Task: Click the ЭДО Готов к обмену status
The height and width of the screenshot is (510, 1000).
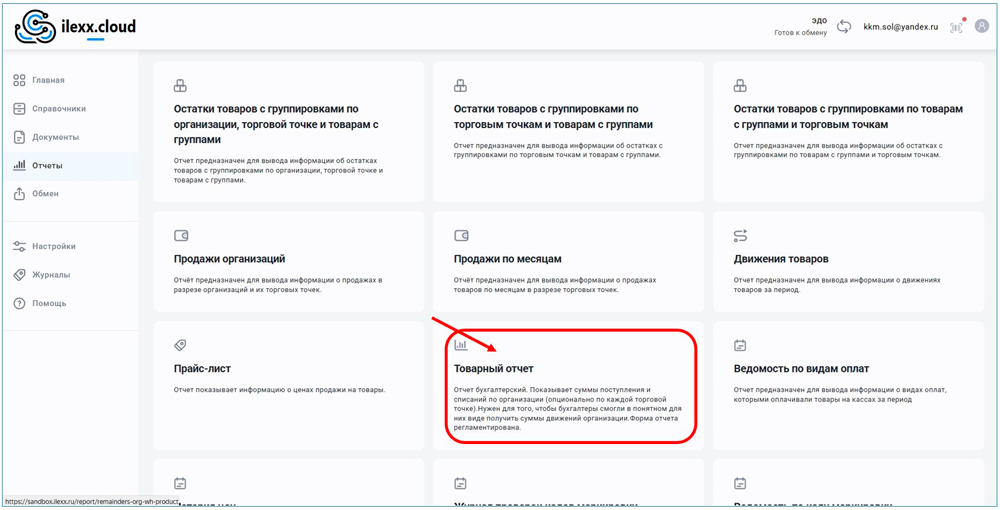Action: (x=802, y=27)
